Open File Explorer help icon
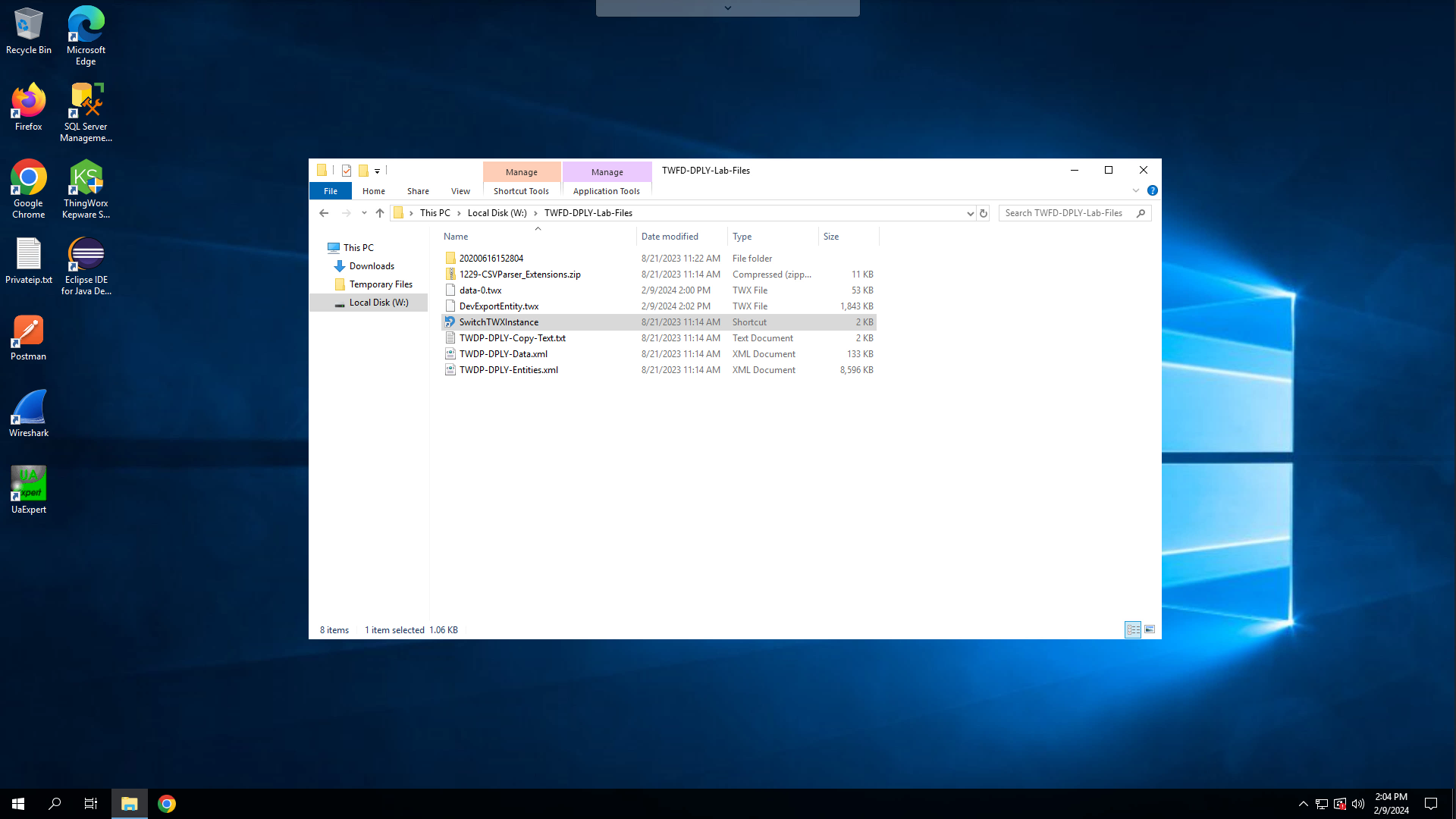This screenshot has height=819, width=1456. (x=1153, y=190)
